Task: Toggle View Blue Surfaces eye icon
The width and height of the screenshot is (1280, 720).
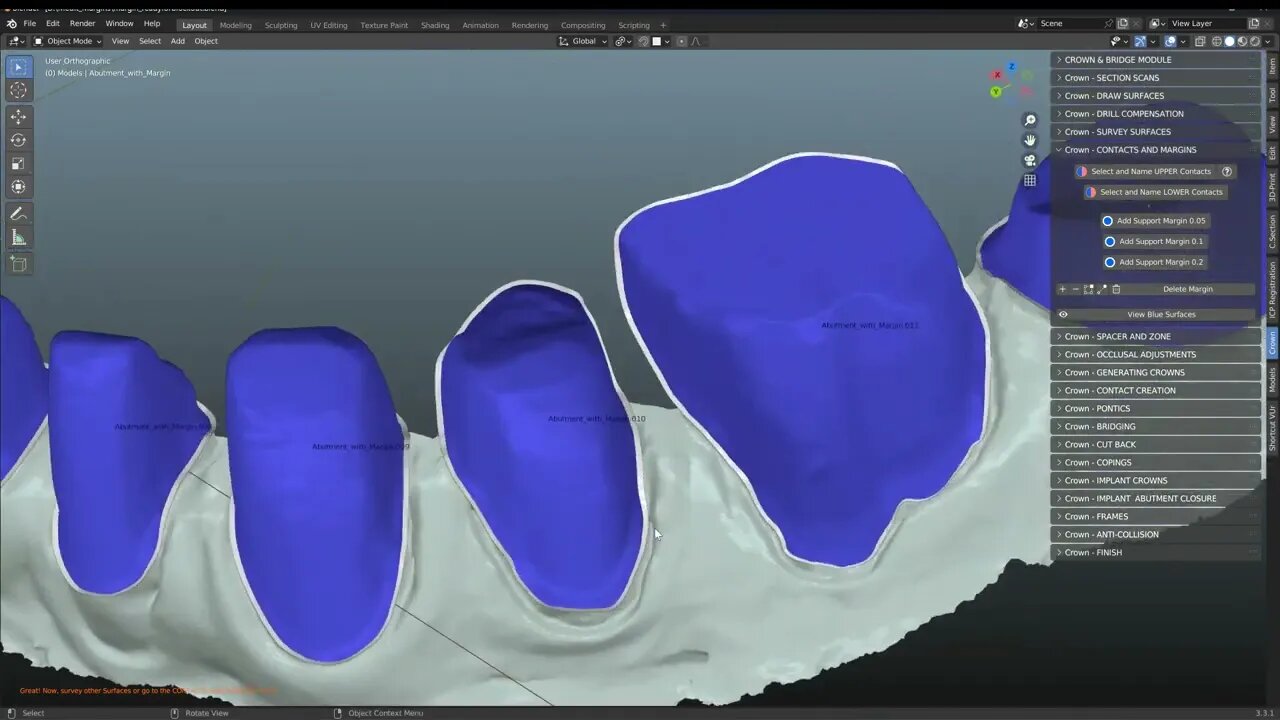Action: [1063, 314]
